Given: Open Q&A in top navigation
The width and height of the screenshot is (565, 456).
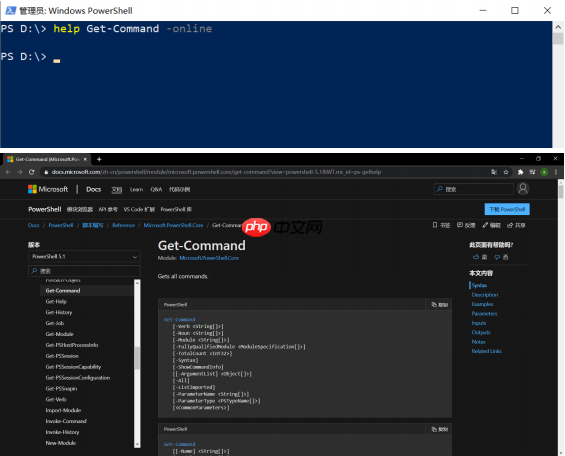Looking at the screenshot, I should click(156, 189).
